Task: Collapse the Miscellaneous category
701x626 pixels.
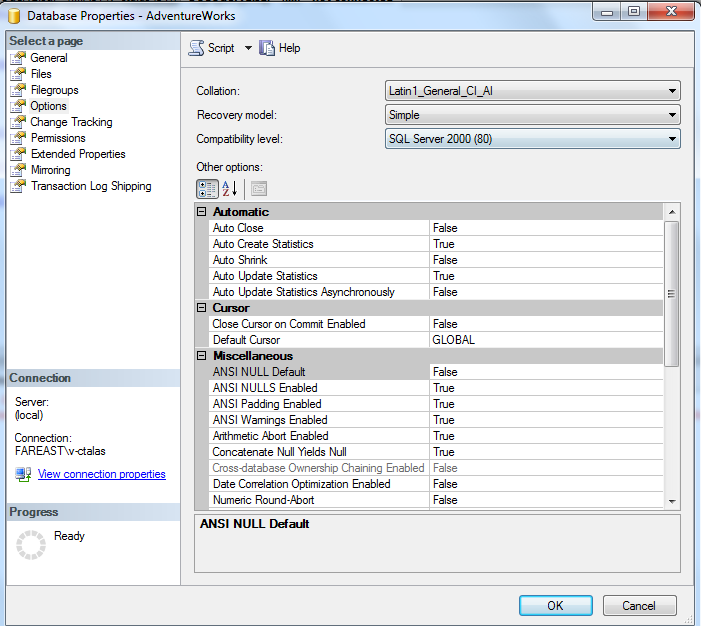Action: point(202,356)
